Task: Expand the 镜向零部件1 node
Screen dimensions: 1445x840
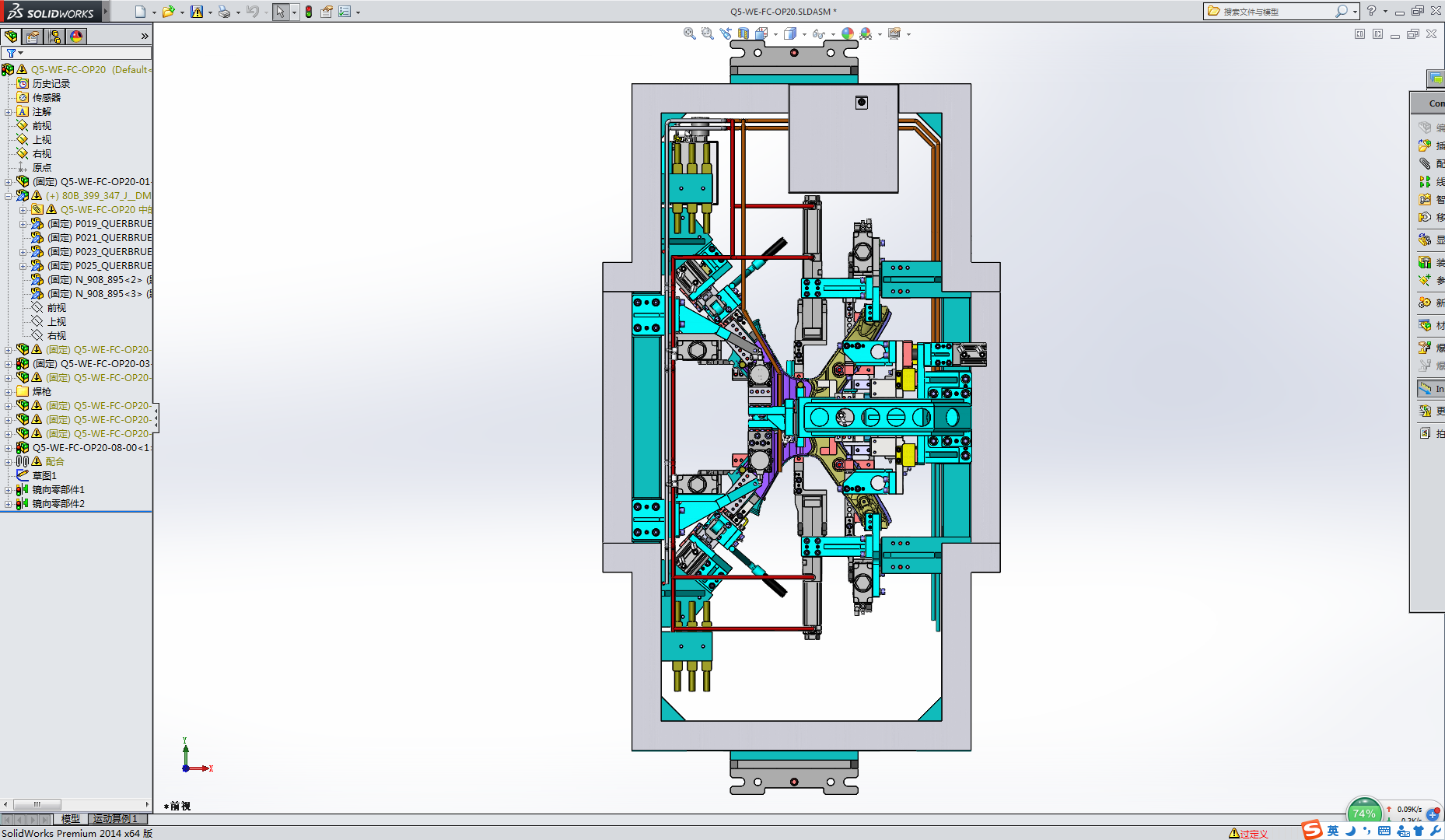Action: [9, 490]
